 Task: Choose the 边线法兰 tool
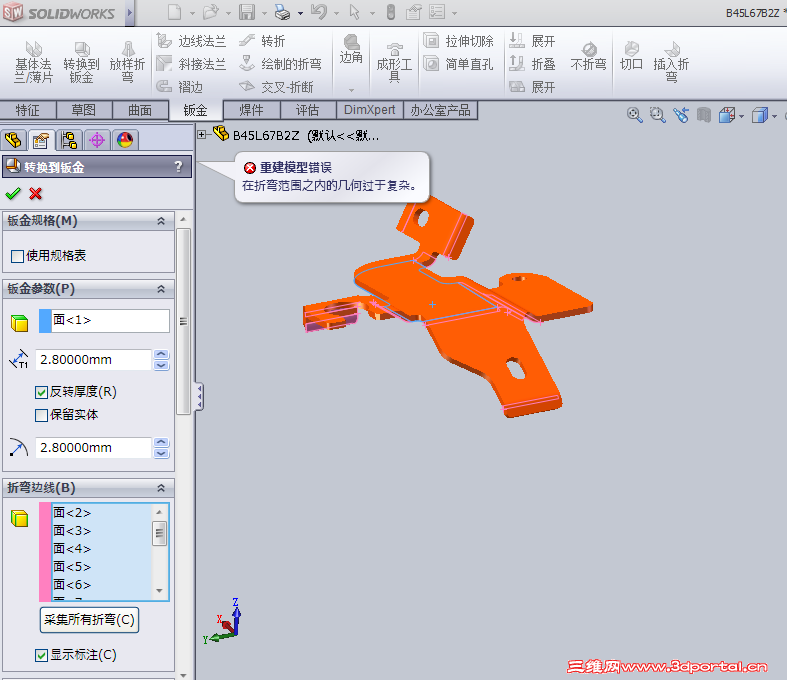pyautogui.click(x=191, y=41)
